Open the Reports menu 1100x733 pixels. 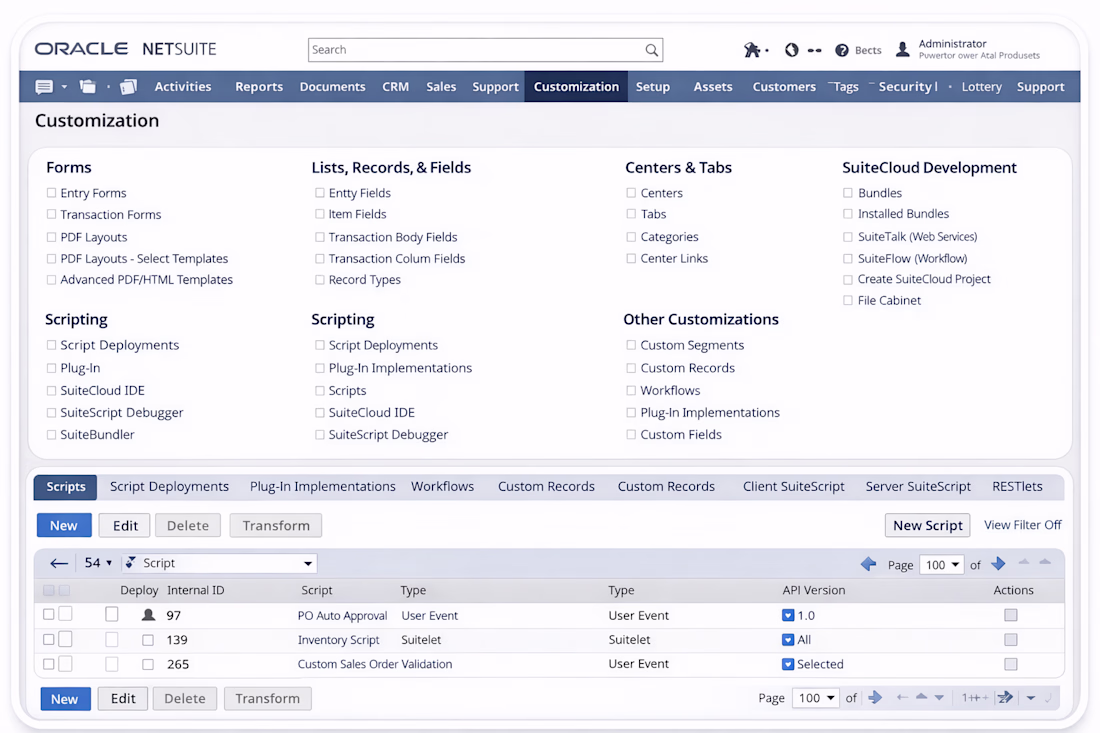pyautogui.click(x=259, y=86)
